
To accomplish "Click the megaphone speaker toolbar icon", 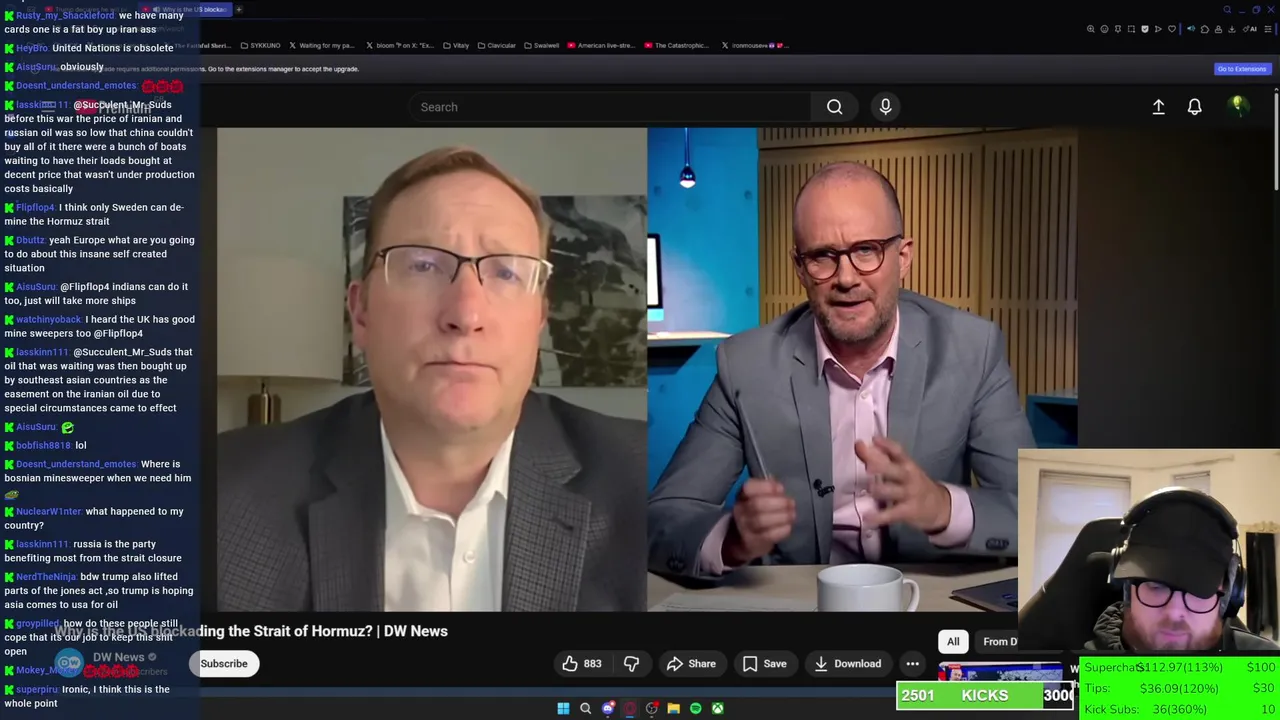I will (x=1191, y=29).
